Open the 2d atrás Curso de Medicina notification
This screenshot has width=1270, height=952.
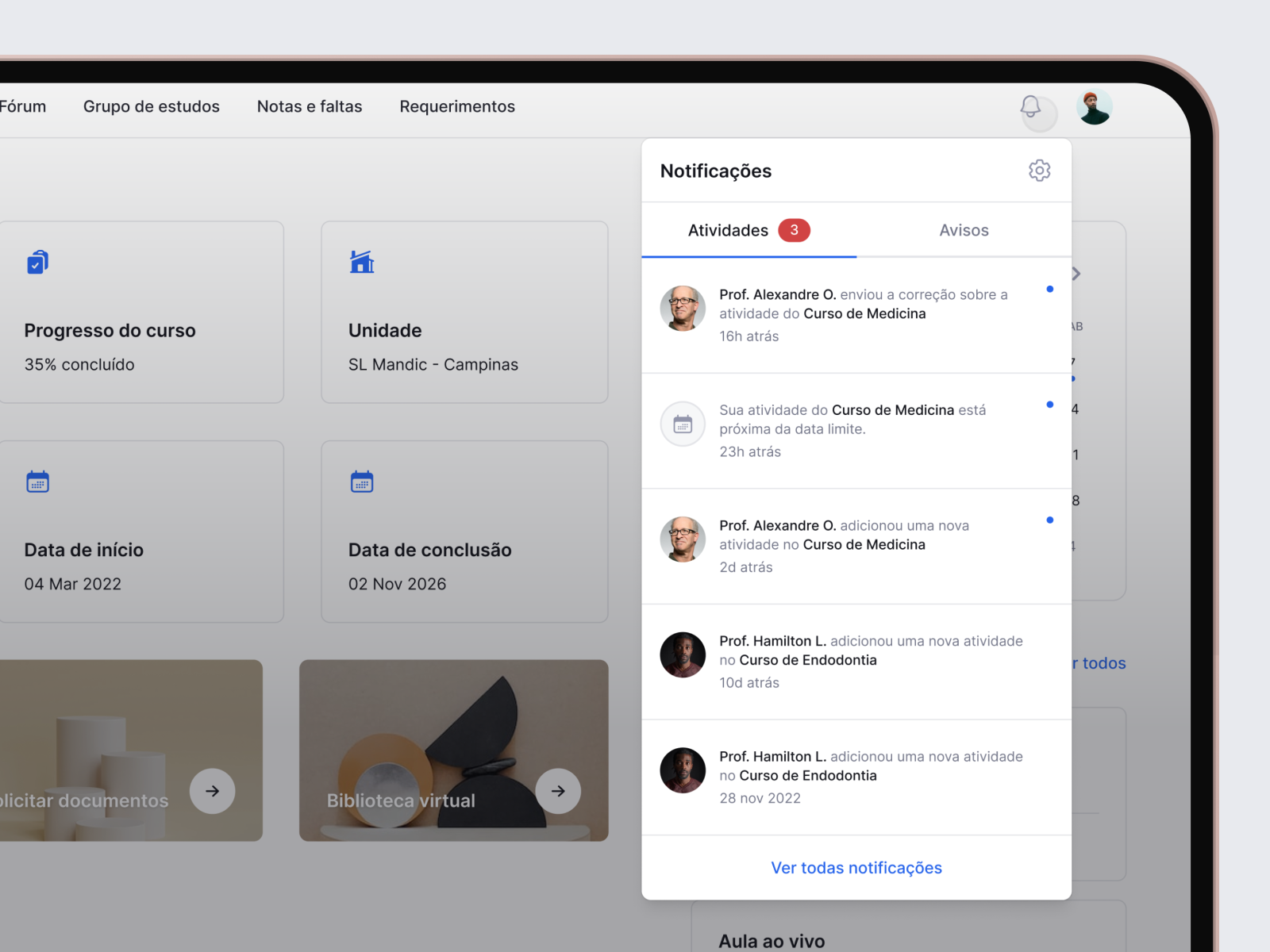point(856,547)
